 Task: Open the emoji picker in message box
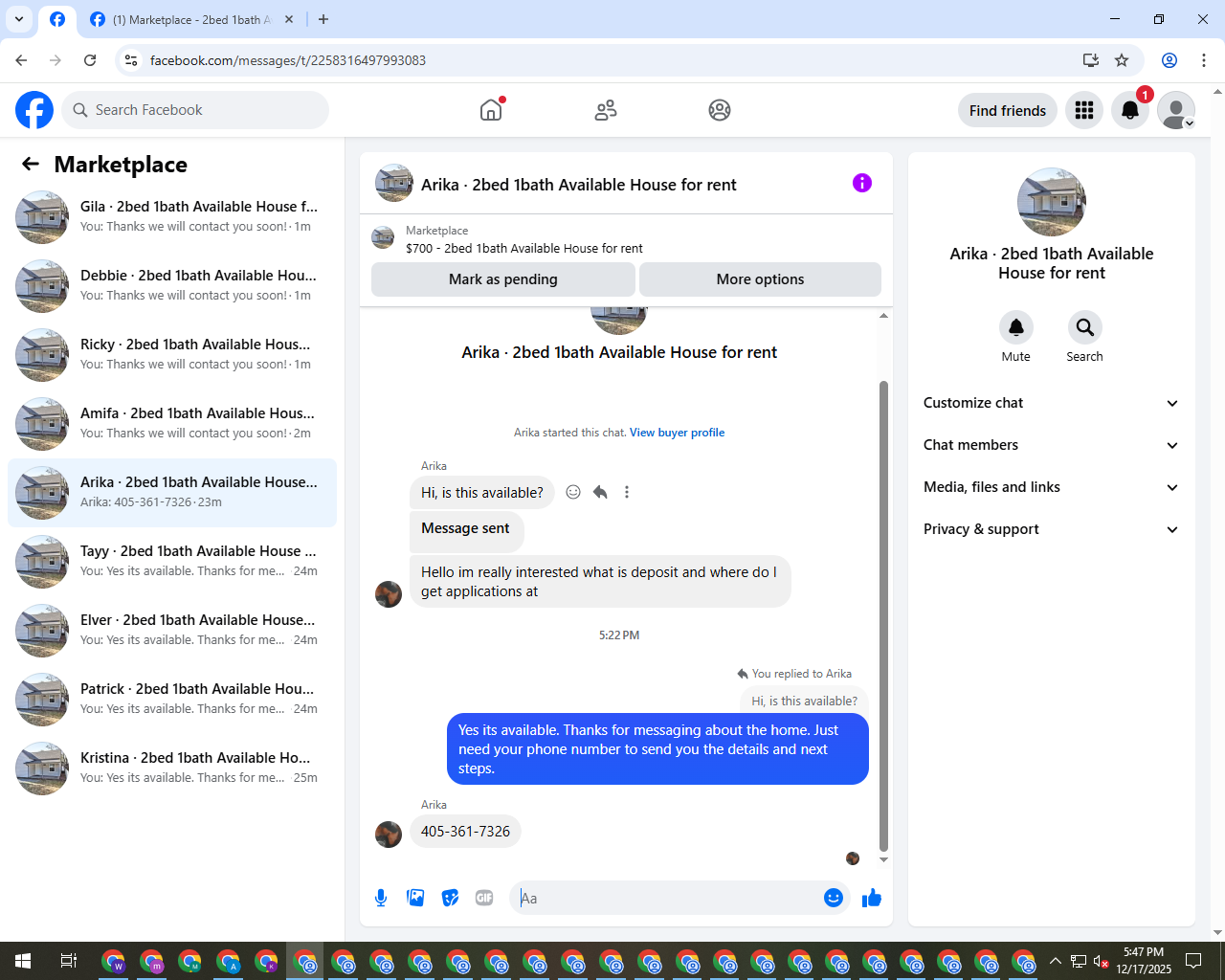click(x=834, y=898)
